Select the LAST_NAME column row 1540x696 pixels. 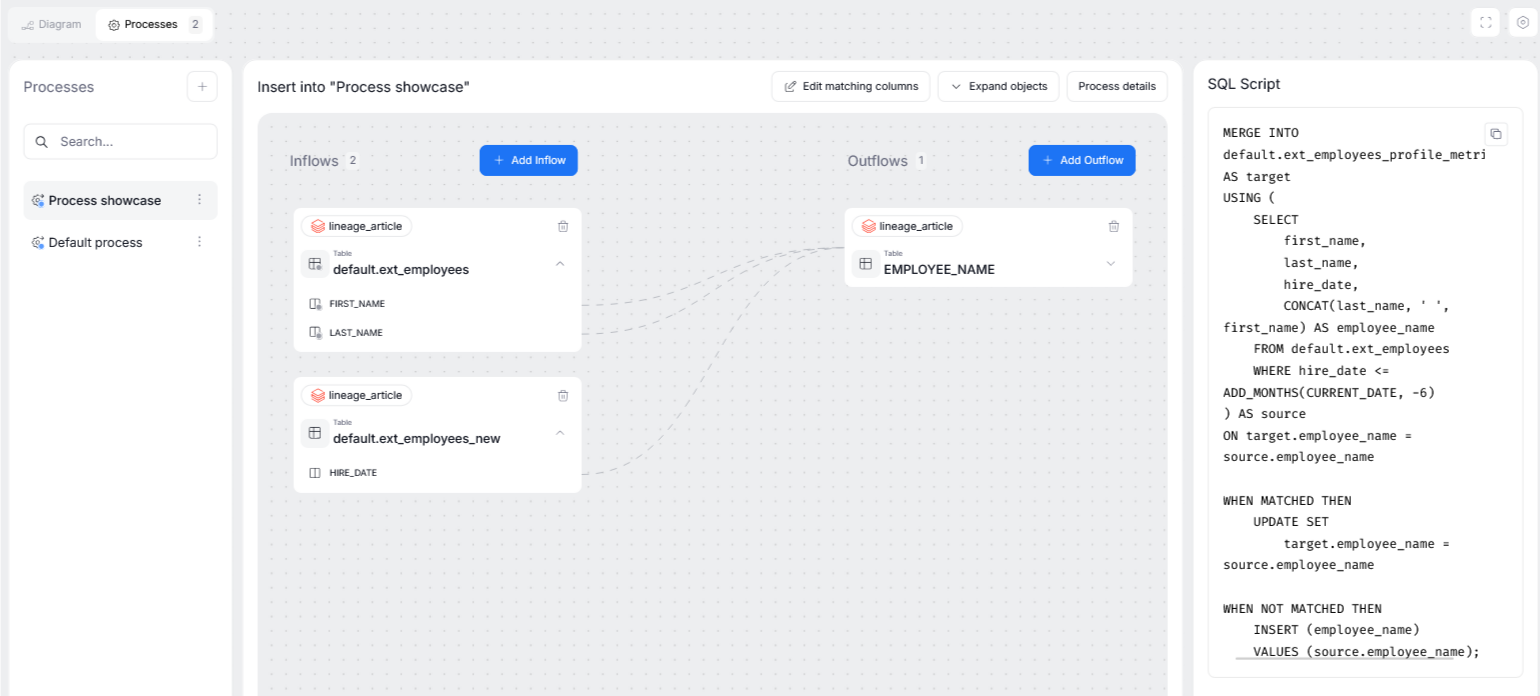click(x=437, y=332)
